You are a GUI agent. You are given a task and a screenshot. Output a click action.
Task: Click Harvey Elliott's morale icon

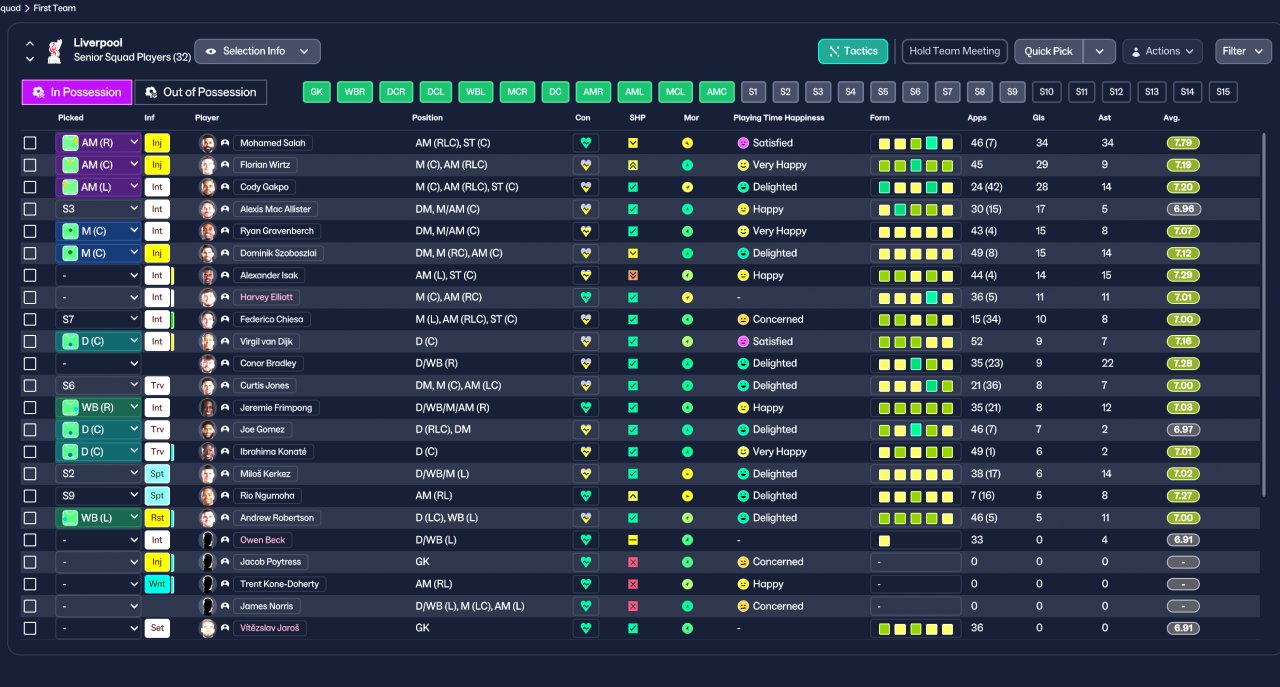coord(687,297)
